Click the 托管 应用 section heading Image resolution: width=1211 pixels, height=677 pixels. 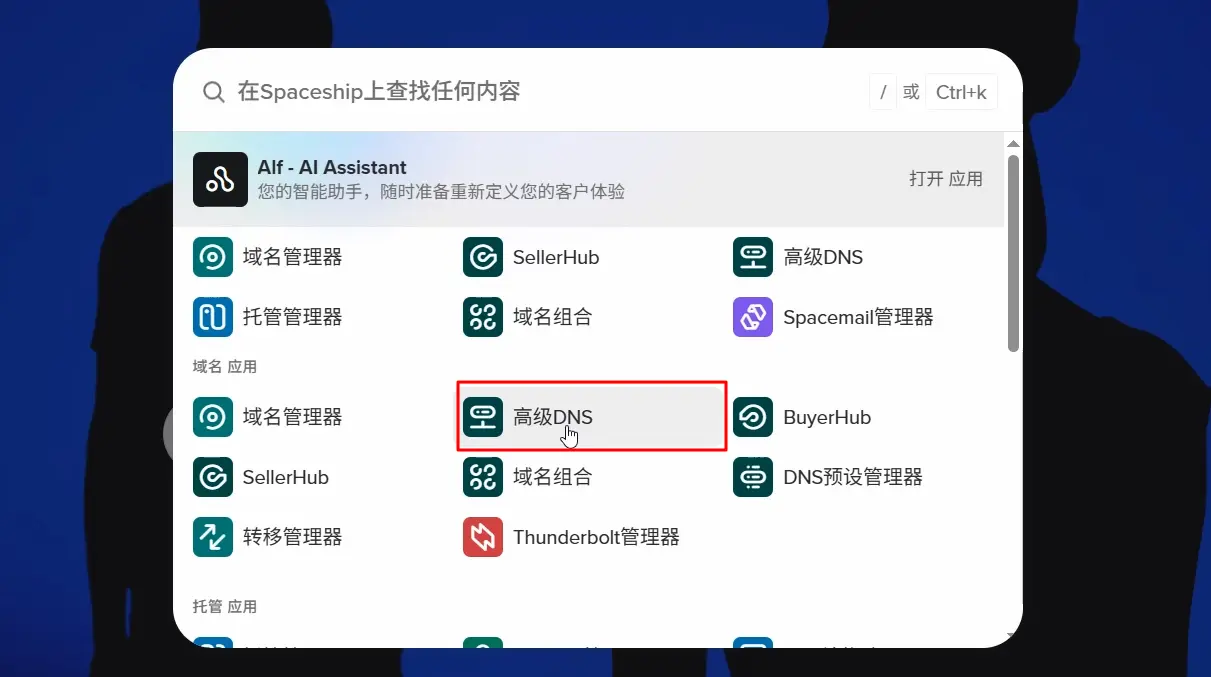pyautogui.click(x=225, y=607)
